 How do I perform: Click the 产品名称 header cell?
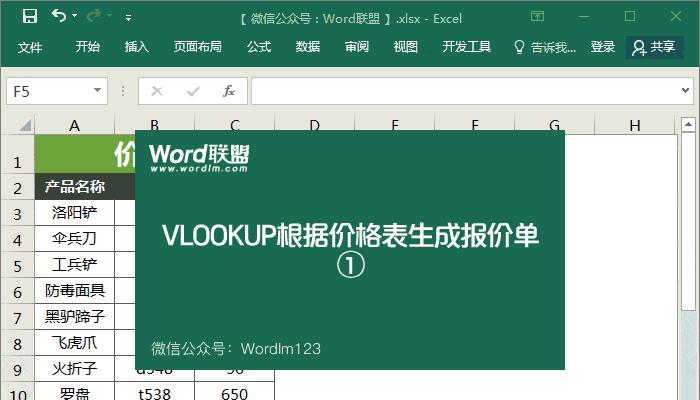75,187
